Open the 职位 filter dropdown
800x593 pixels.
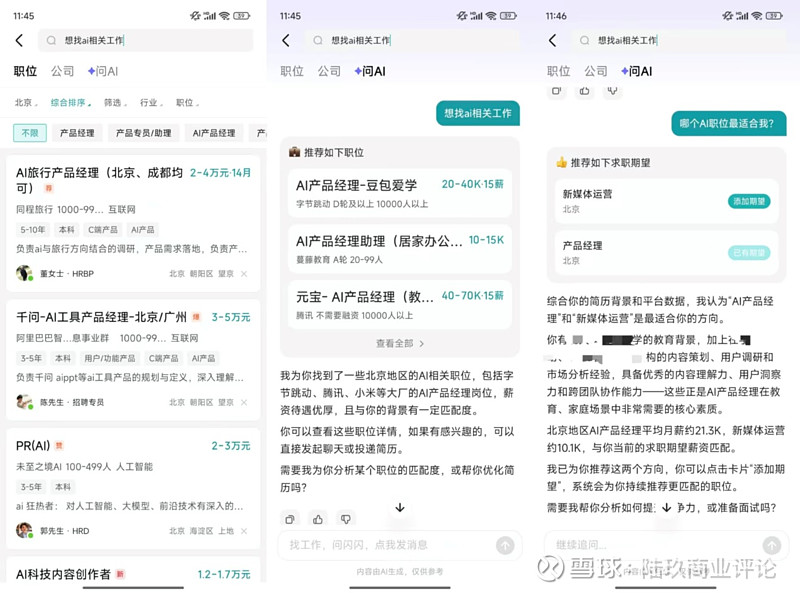point(187,103)
